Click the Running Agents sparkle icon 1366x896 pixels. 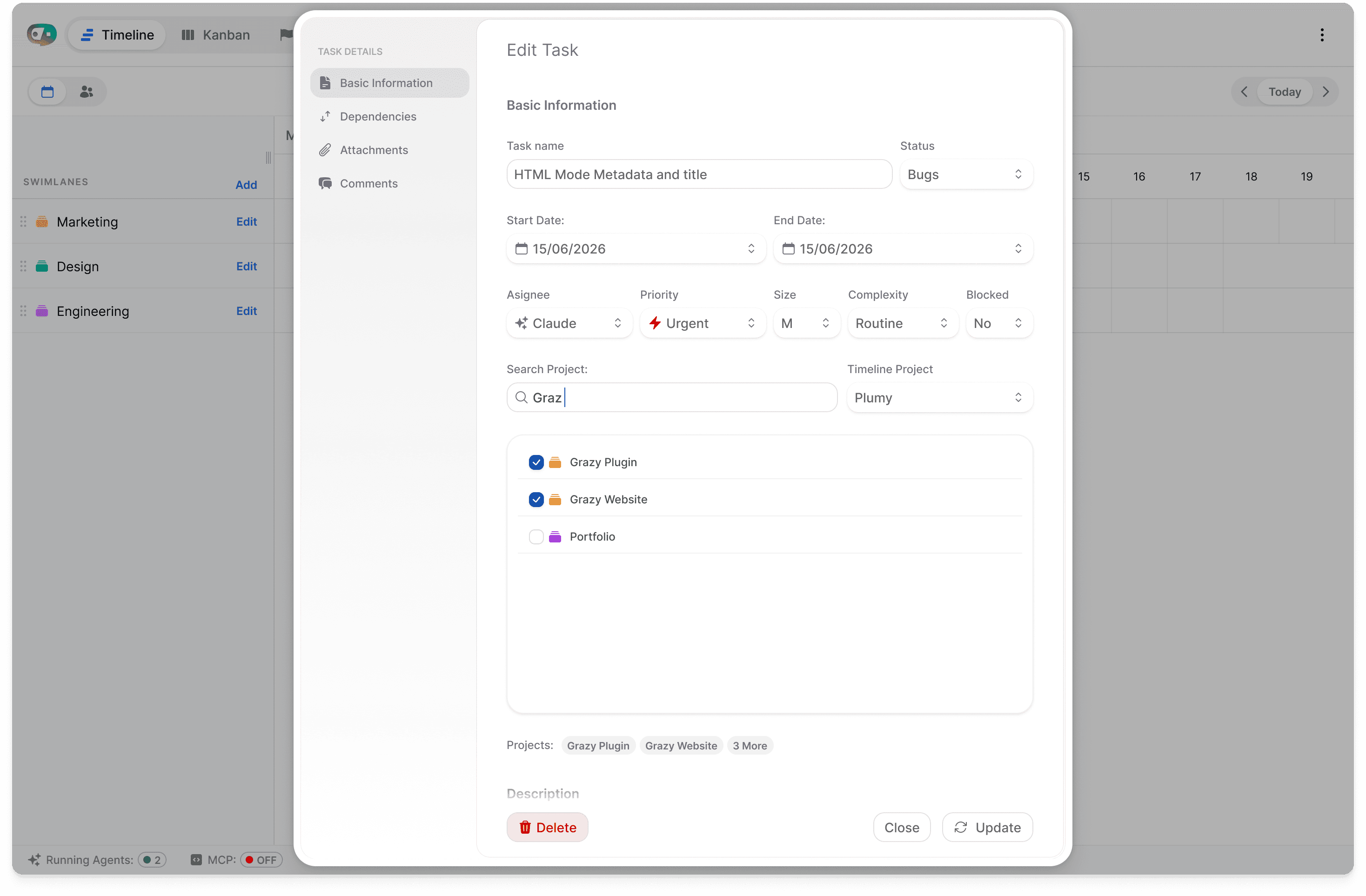[34, 859]
